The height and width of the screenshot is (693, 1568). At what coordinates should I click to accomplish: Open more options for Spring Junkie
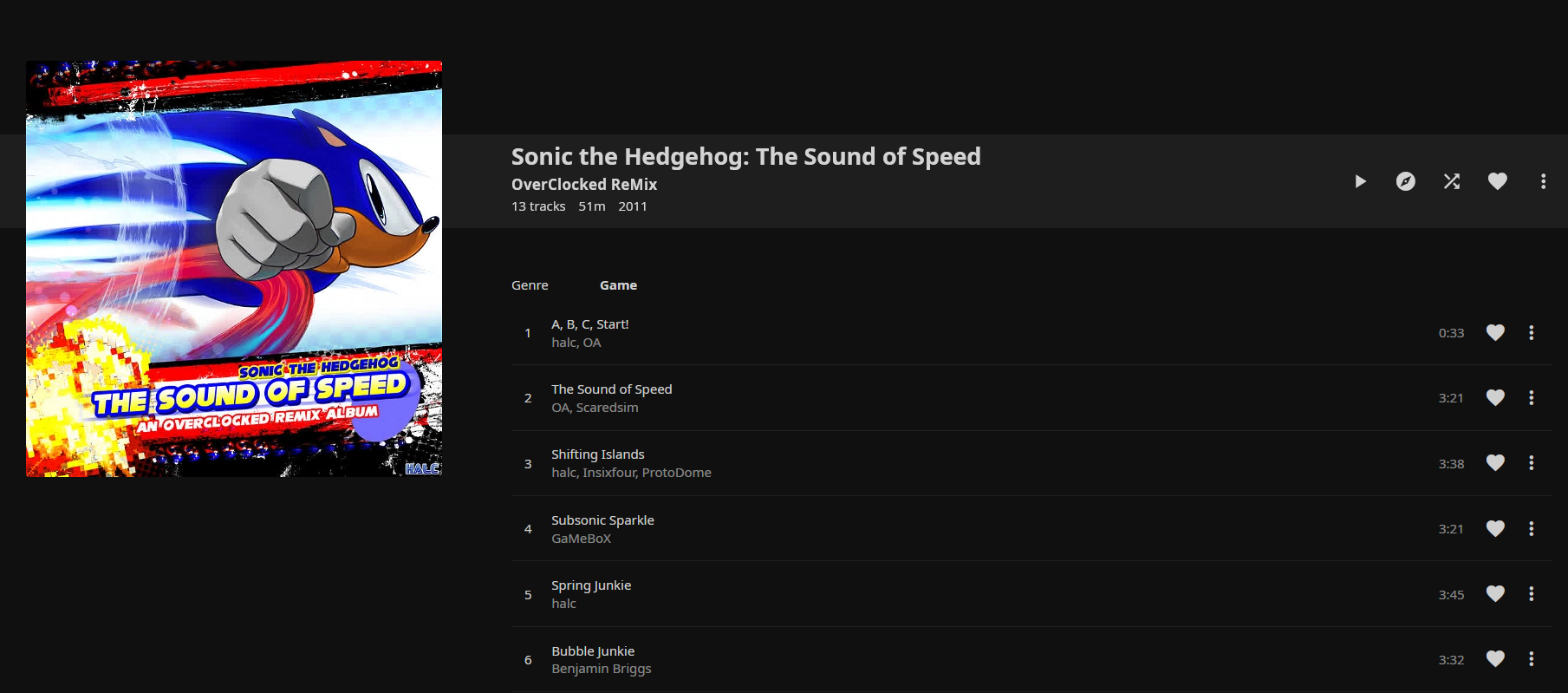point(1531,594)
